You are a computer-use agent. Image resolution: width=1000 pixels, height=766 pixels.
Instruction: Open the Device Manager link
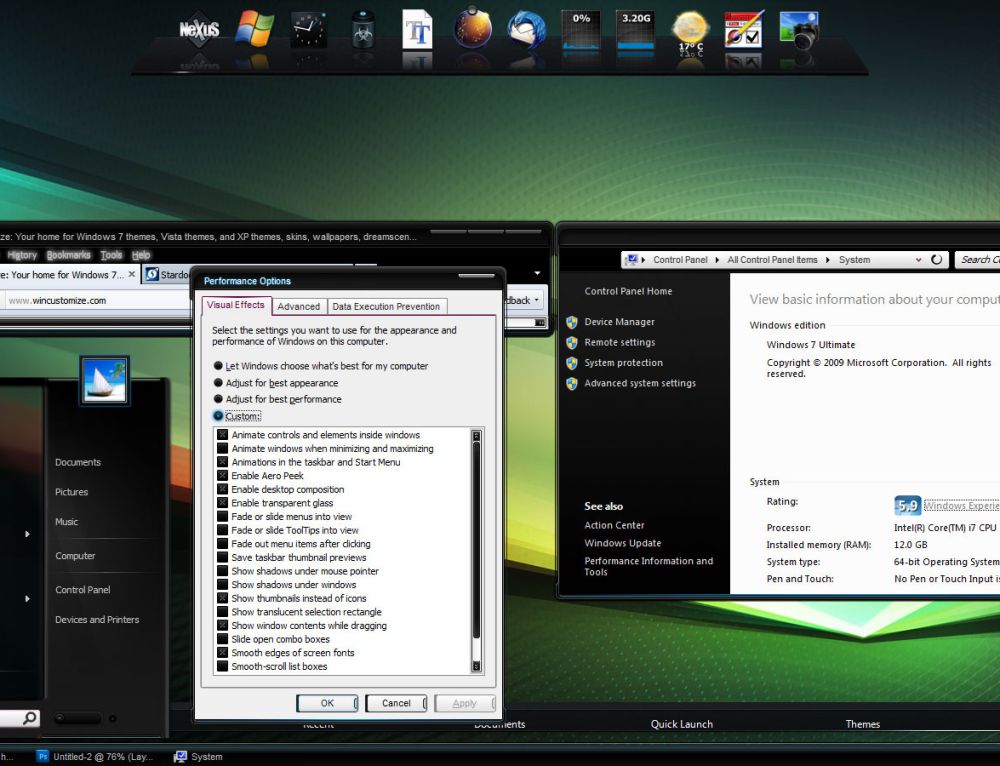tap(619, 322)
